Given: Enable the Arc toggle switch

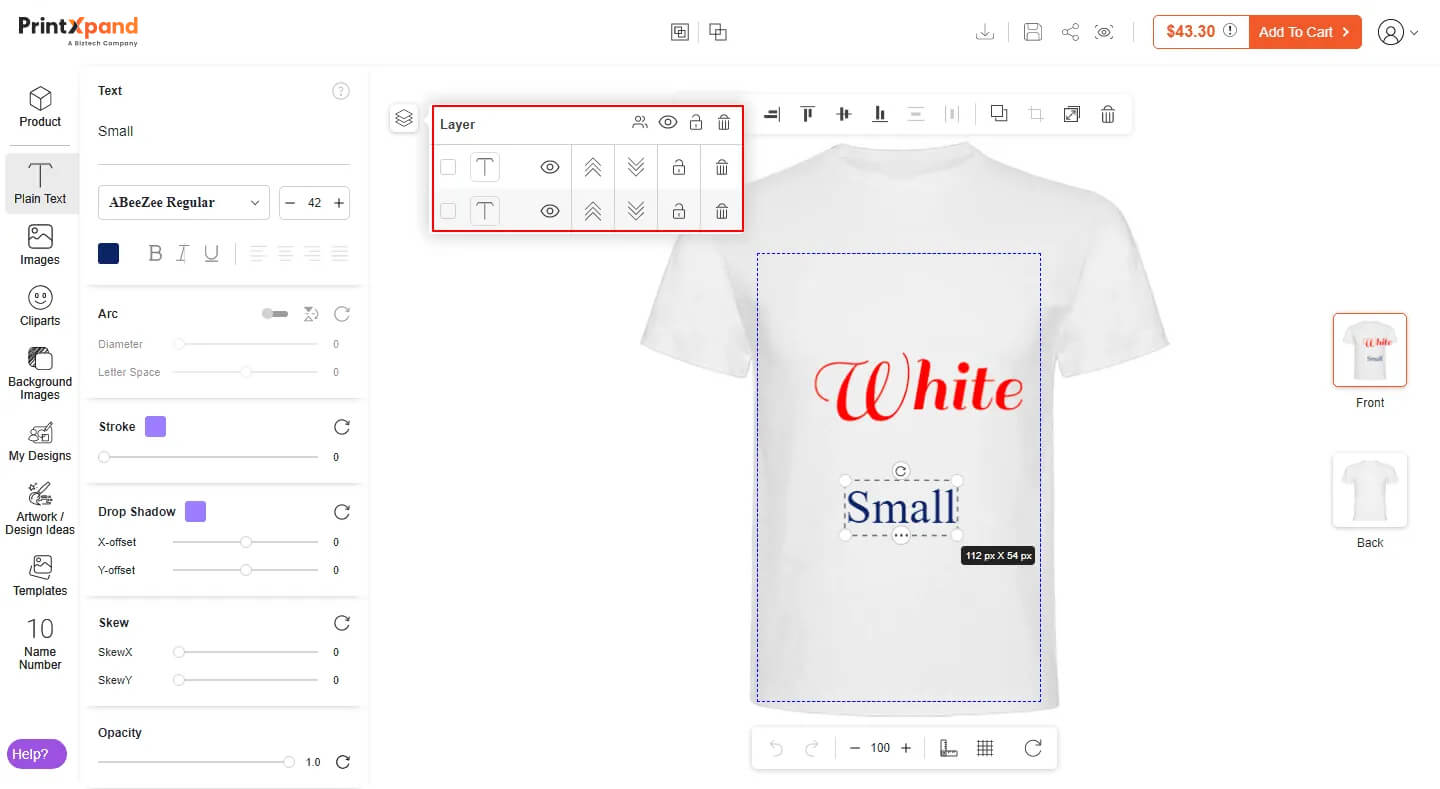Looking at the screenshot, I should (274, 314).
